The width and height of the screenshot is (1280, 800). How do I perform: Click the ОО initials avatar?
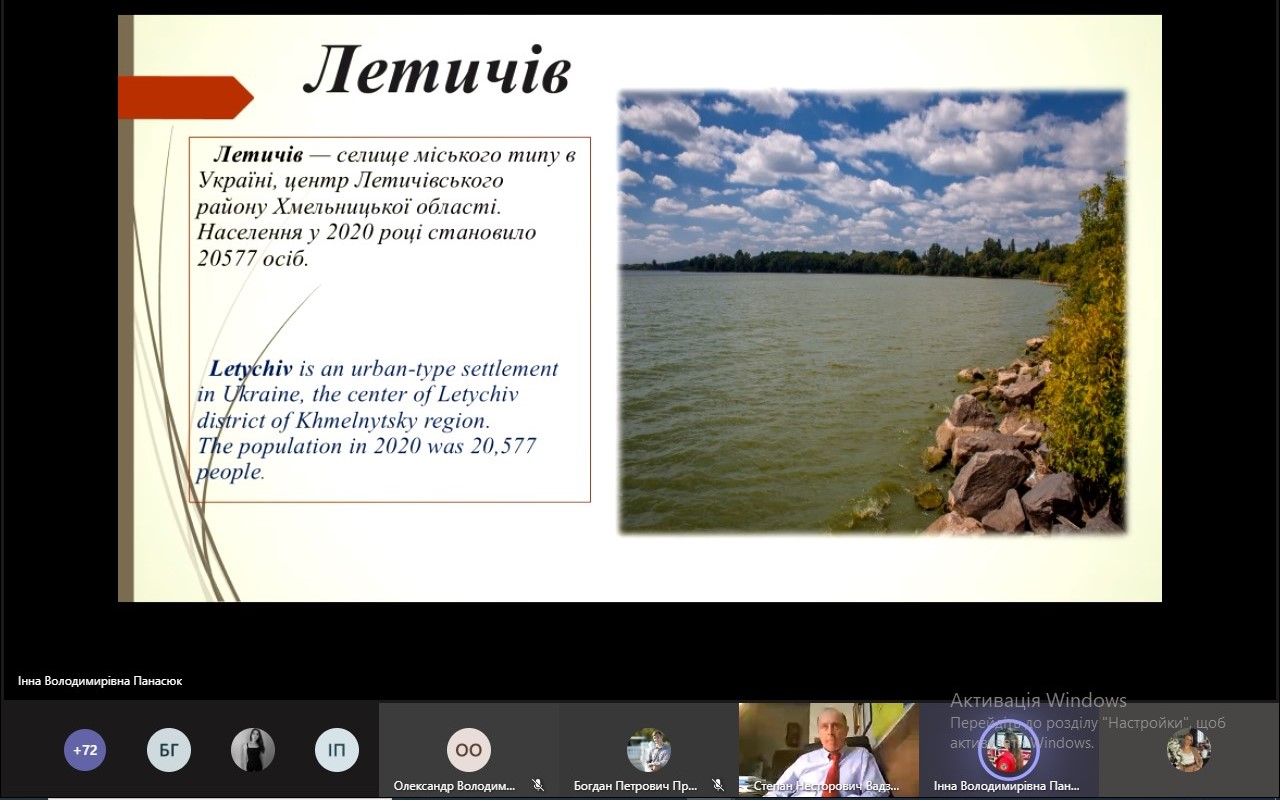[x=469, y=750]
